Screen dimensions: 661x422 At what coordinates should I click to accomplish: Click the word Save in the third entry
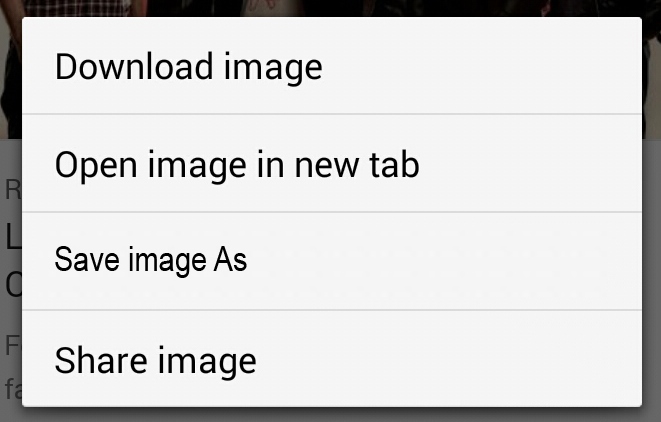point(87,260)
